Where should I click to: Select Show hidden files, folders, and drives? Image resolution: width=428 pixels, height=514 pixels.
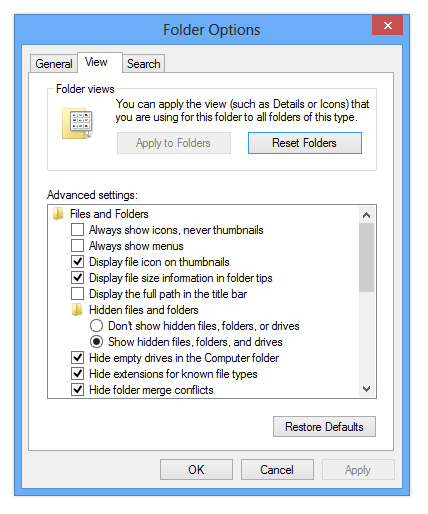pyautogui.click(x=96, y=342)
